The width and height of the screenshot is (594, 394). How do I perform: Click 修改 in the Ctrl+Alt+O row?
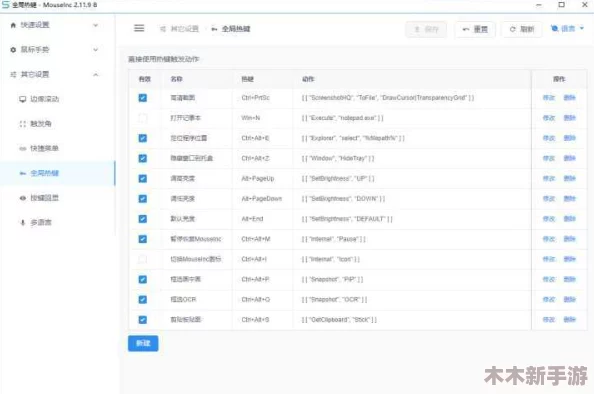pos(549,299)
